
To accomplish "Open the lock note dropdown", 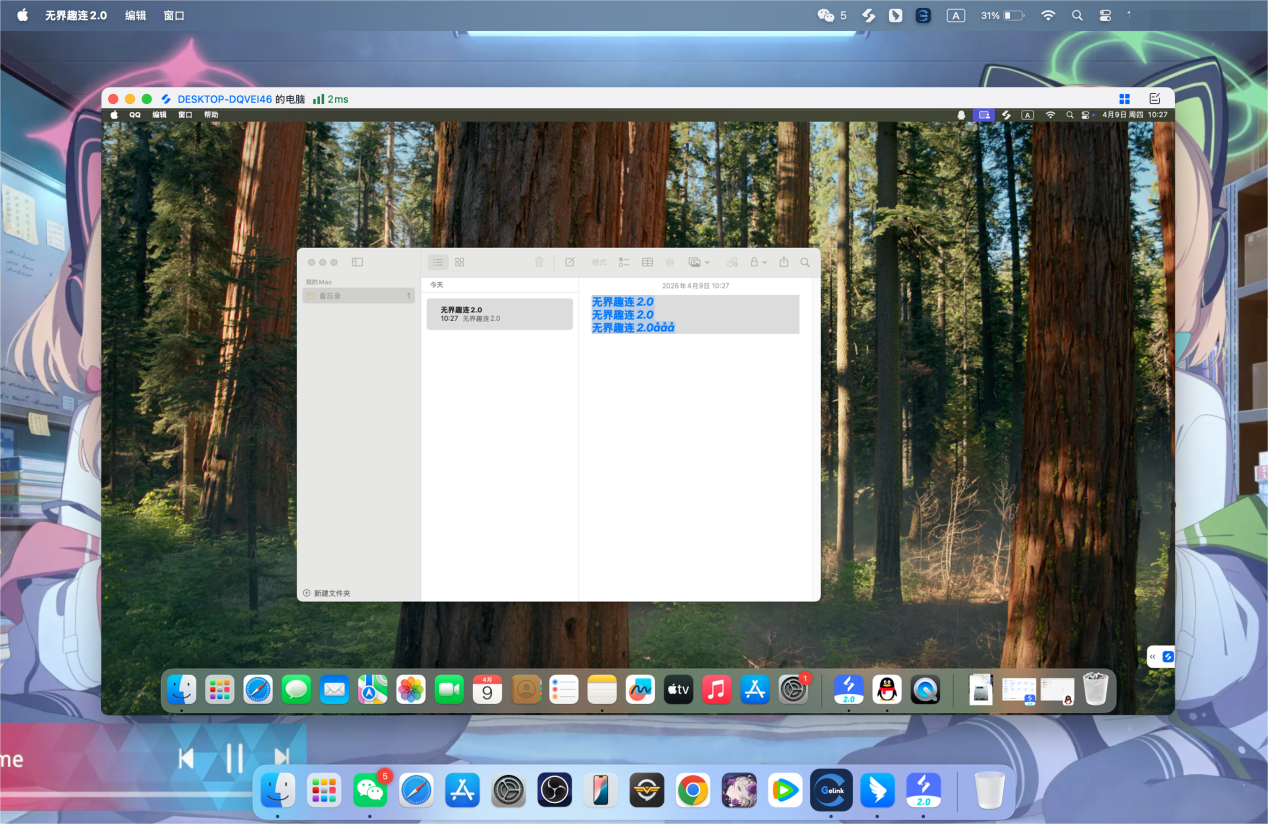I will tap(758, 262).
